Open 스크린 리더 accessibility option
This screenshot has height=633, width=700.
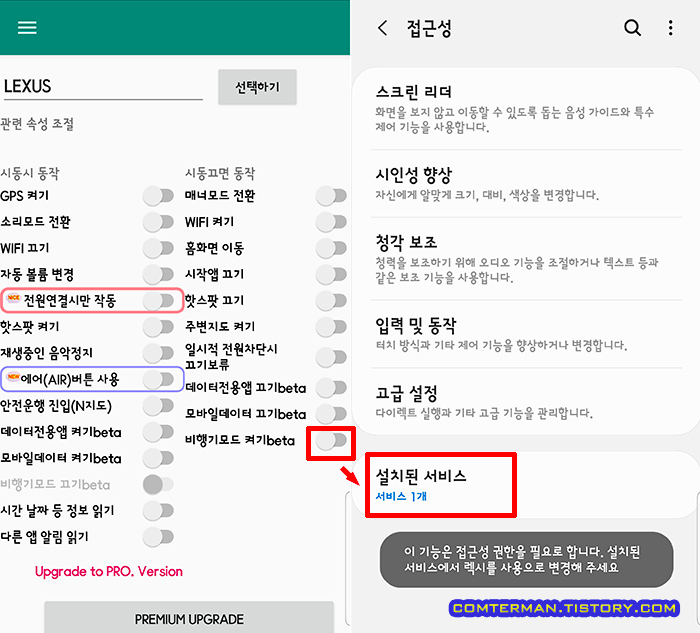coord(527,109)
